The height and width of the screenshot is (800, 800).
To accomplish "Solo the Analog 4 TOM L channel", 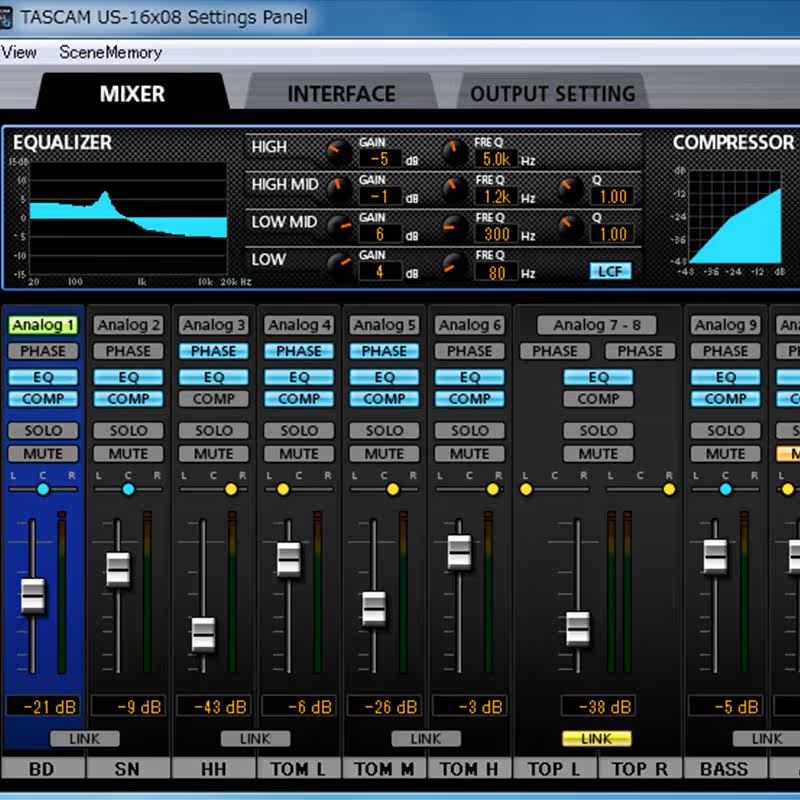I will click(299, 431).
